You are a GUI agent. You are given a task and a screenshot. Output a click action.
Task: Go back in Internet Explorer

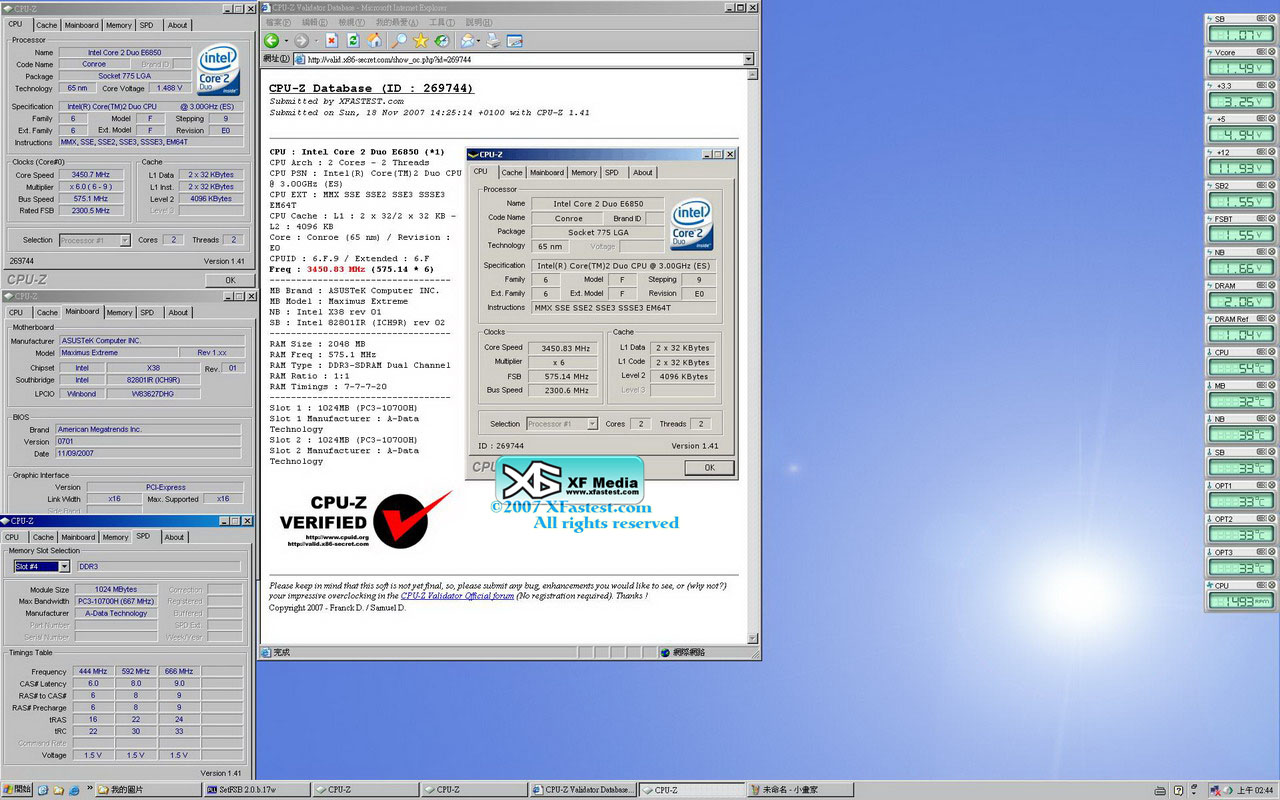(271, 41)
